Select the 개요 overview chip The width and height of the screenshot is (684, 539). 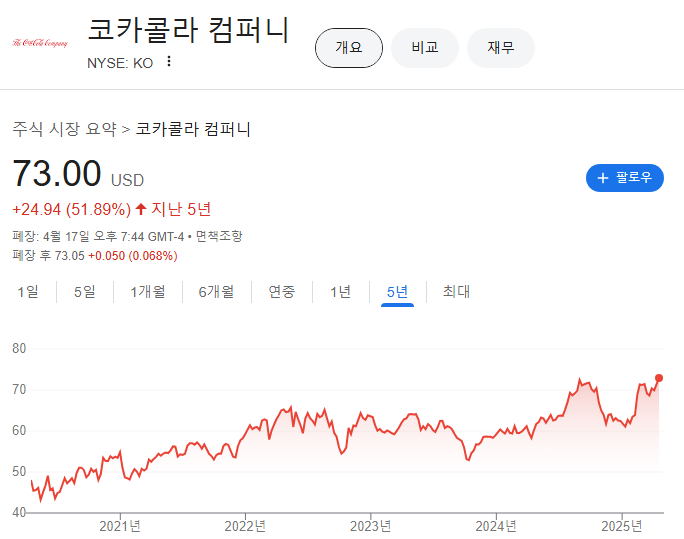point(349,48)
